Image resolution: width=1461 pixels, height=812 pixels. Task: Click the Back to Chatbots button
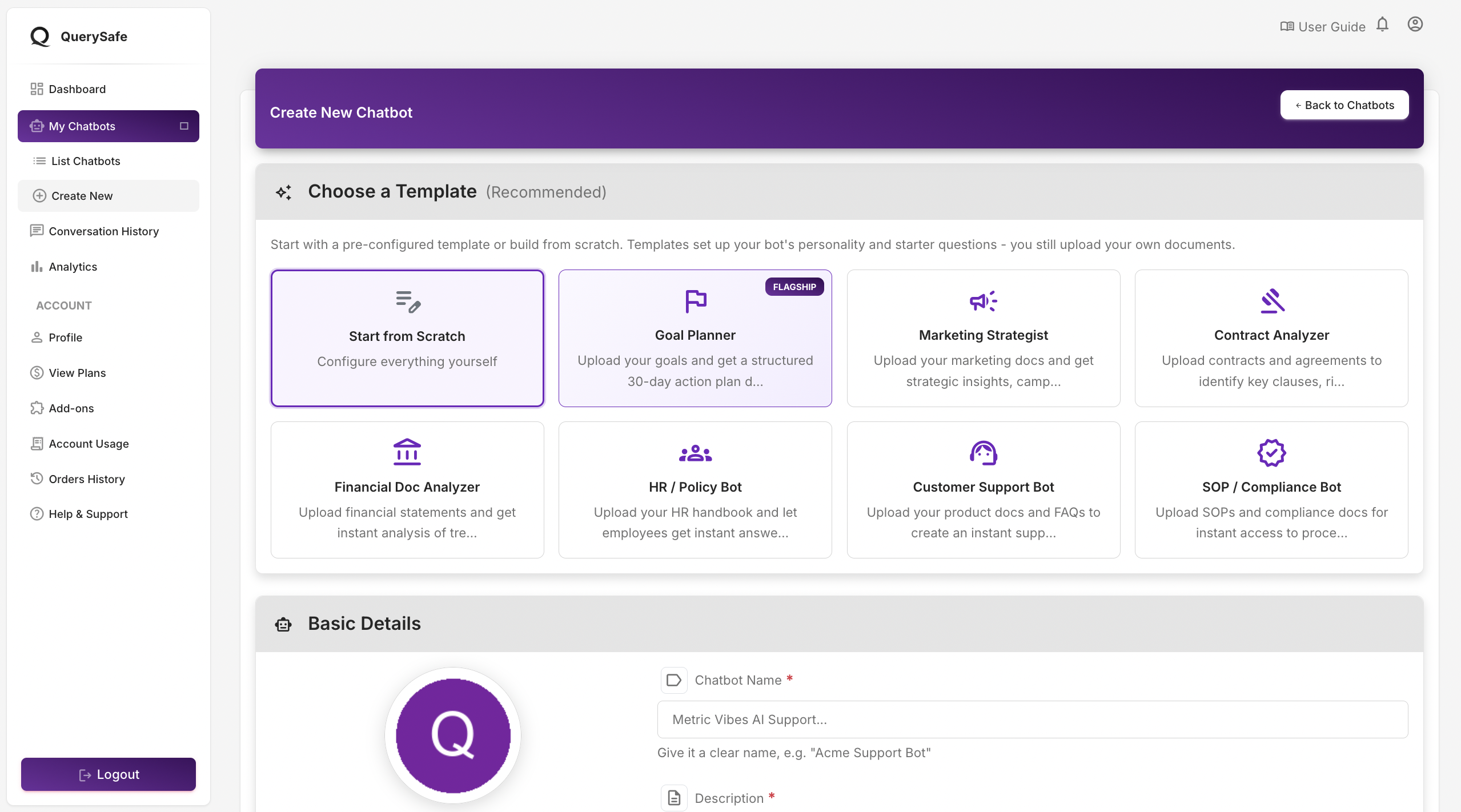(1343, 104)
